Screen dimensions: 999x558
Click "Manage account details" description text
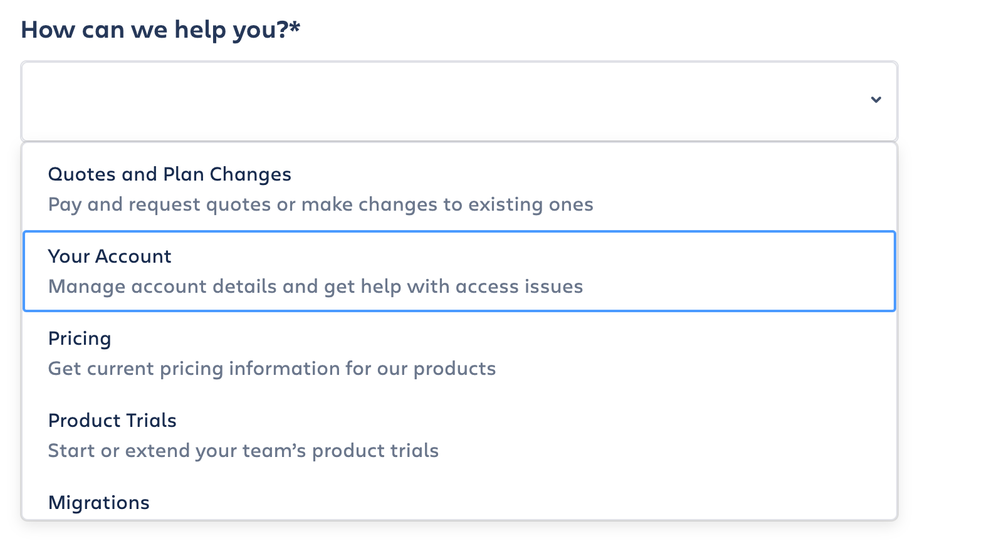[315, 287]
